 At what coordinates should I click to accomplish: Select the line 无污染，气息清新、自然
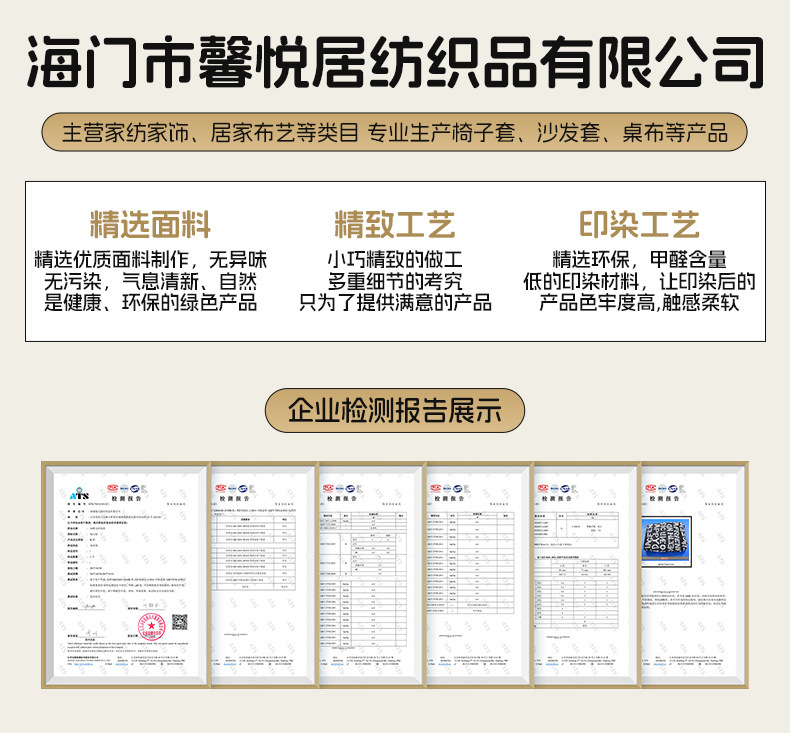coord(150,282)
